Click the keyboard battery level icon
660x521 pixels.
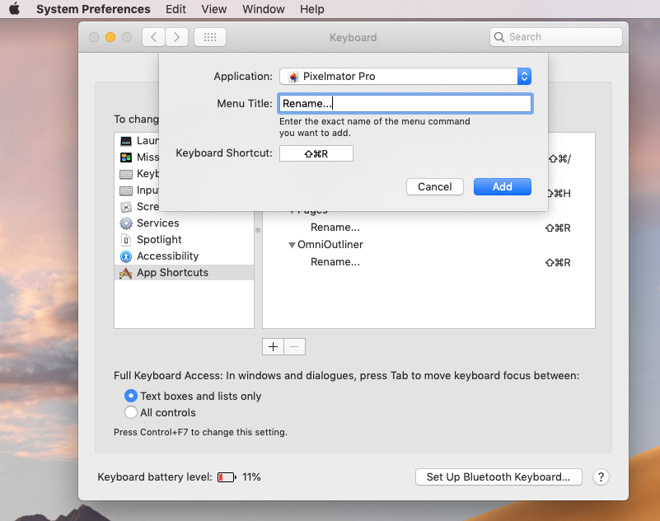[226, 477]
